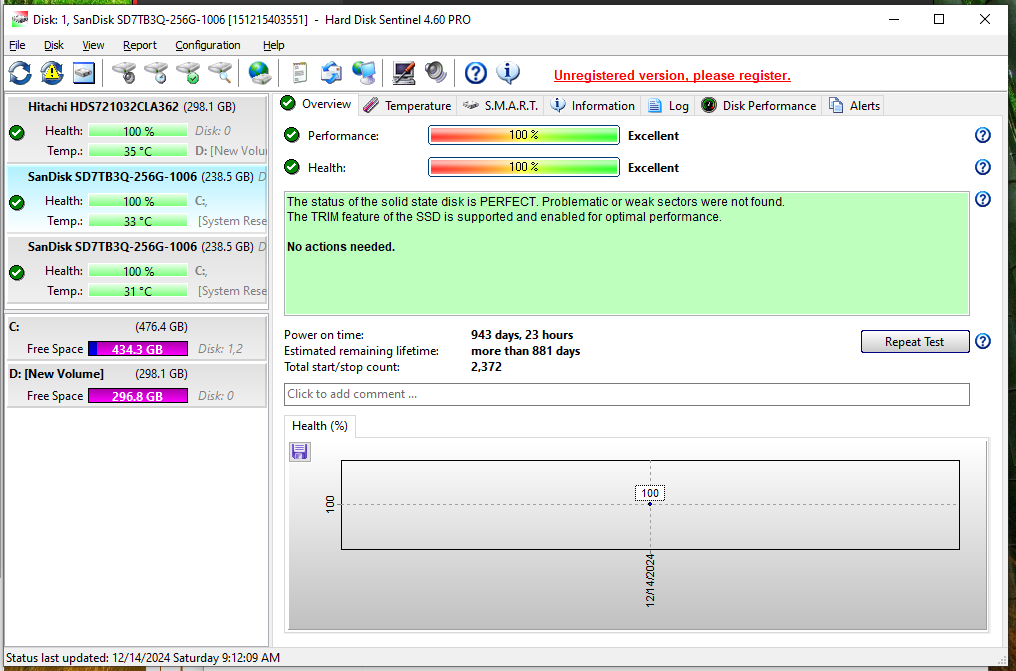The width and height of the screenshot is (1016, 671).
Task: Click the 2,372 start/stop count value
Action: tap(486, 367)
